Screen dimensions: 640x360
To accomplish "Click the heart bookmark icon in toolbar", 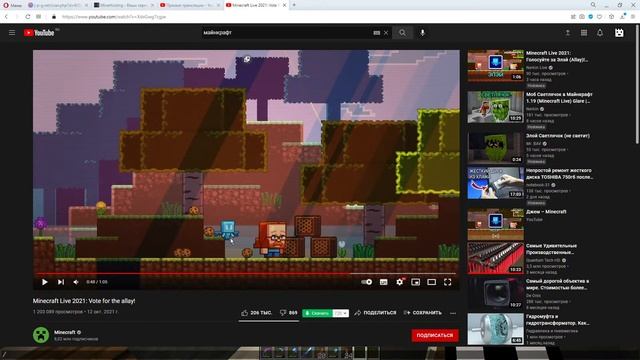I will (599, 17).
